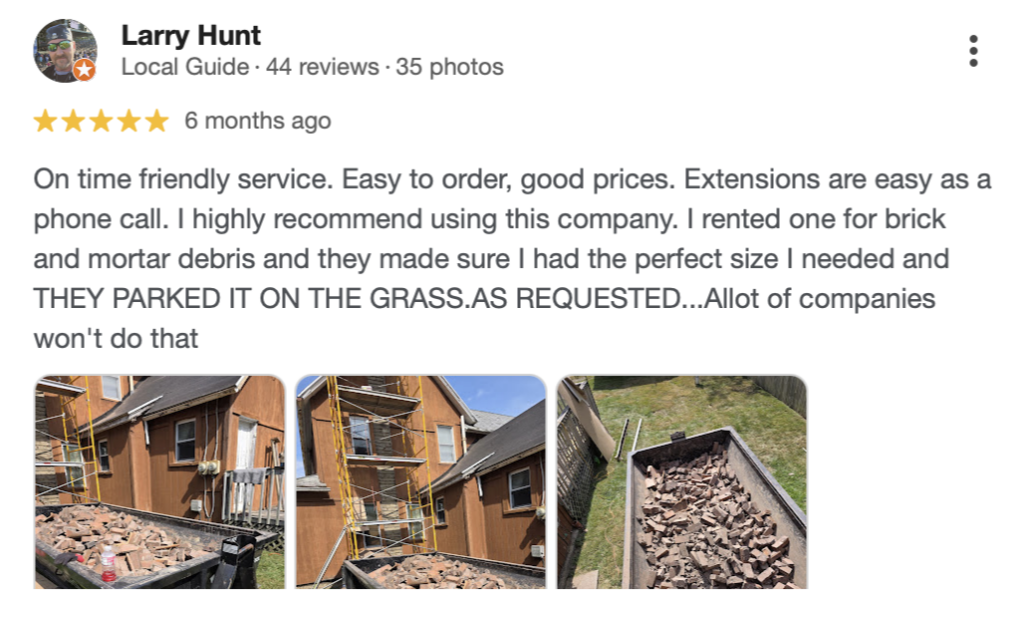Click the fourth yellow rating star
This screenshot has height=618, width=1024.
coord(129,122)
